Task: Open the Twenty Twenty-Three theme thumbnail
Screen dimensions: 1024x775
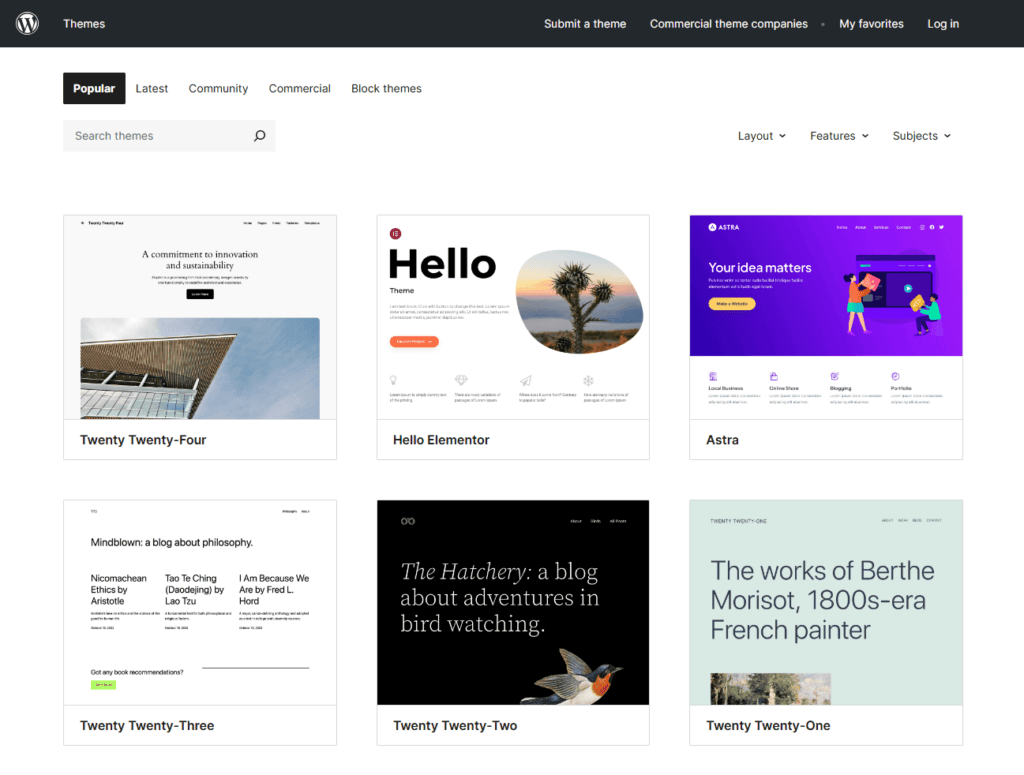Action: click(200, 603)
